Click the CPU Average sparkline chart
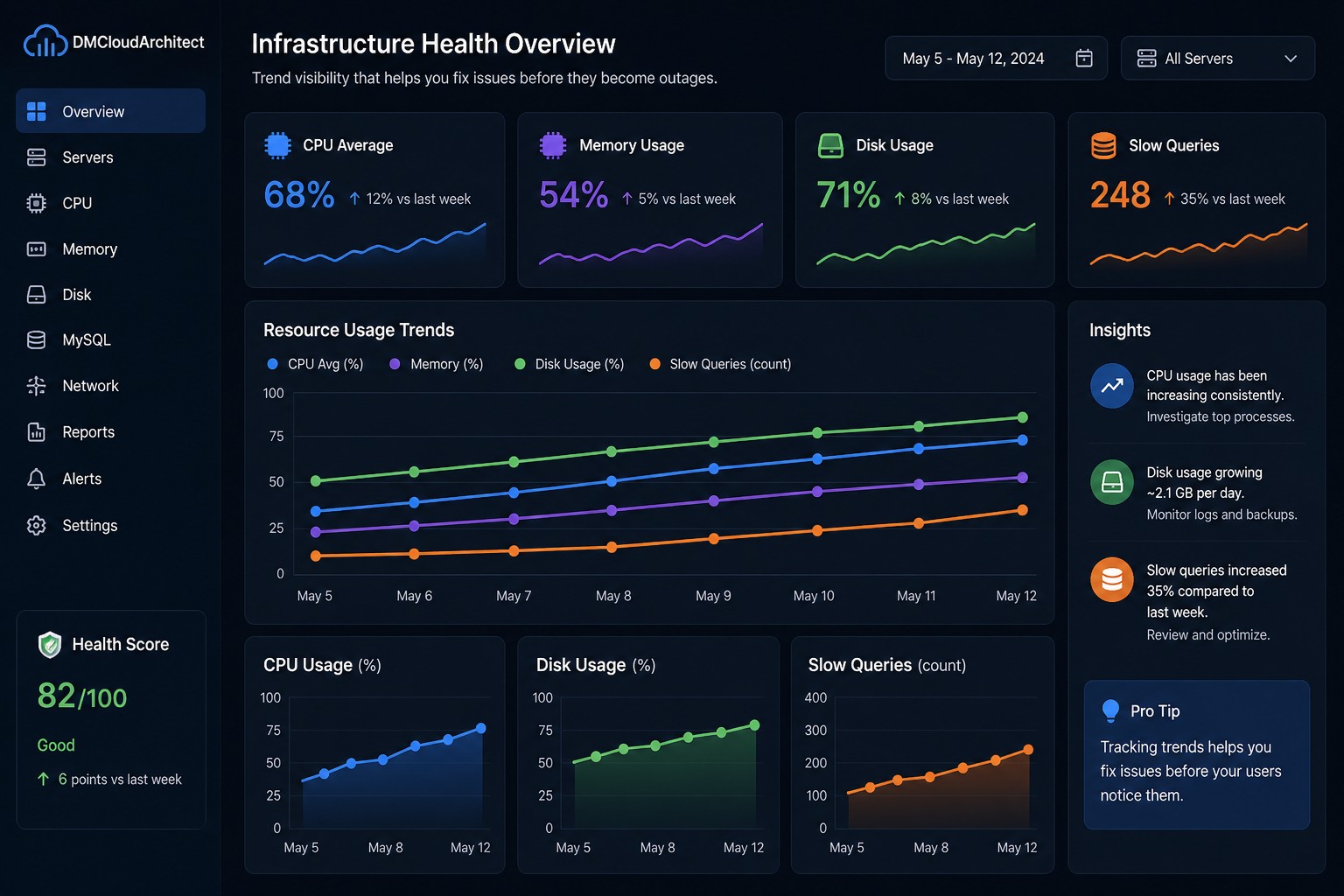 pyautogui.click(x=374, y=244)
